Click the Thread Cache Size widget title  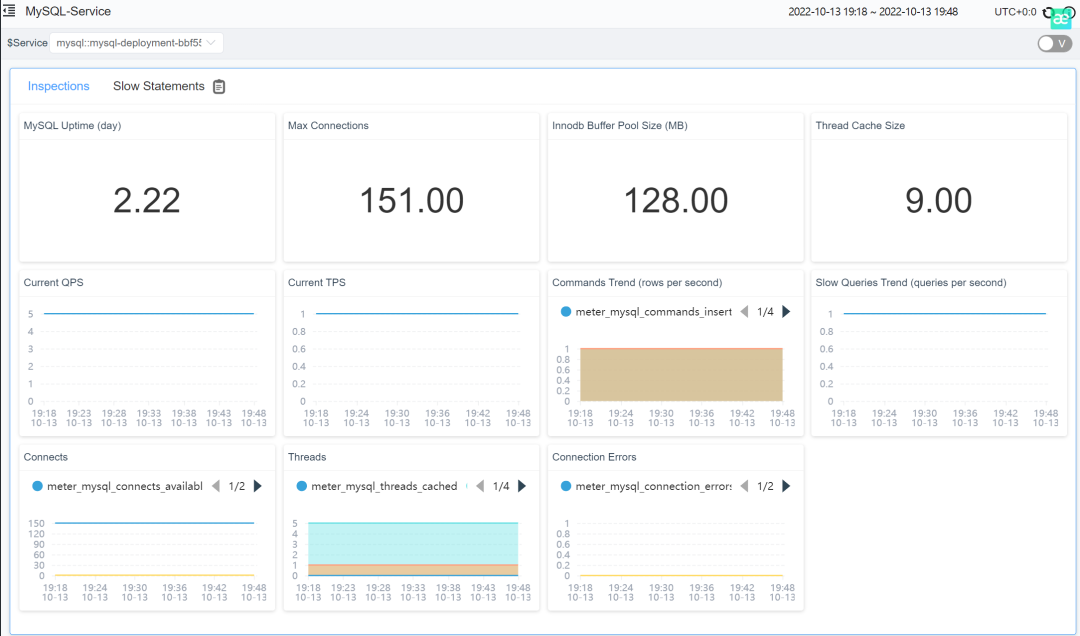coord(860,125)
